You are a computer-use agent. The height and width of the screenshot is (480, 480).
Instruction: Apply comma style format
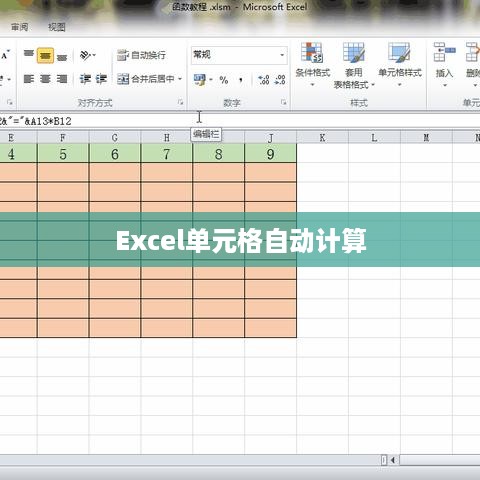tap(241, 80)
